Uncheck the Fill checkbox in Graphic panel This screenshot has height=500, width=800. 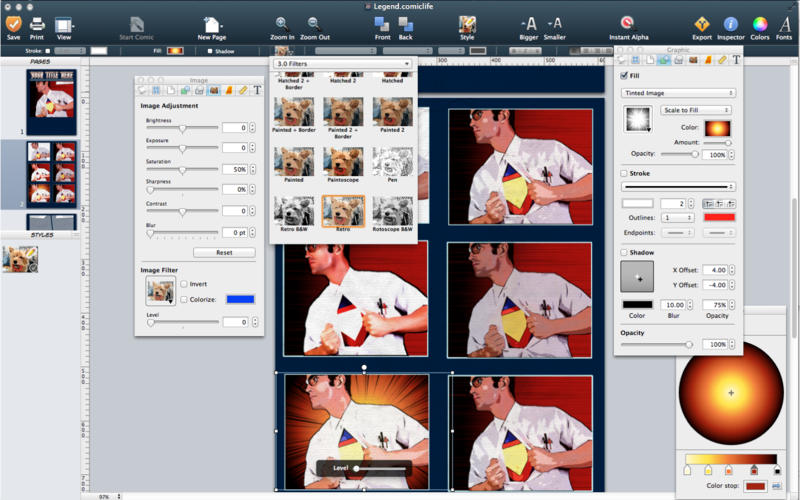625,76
